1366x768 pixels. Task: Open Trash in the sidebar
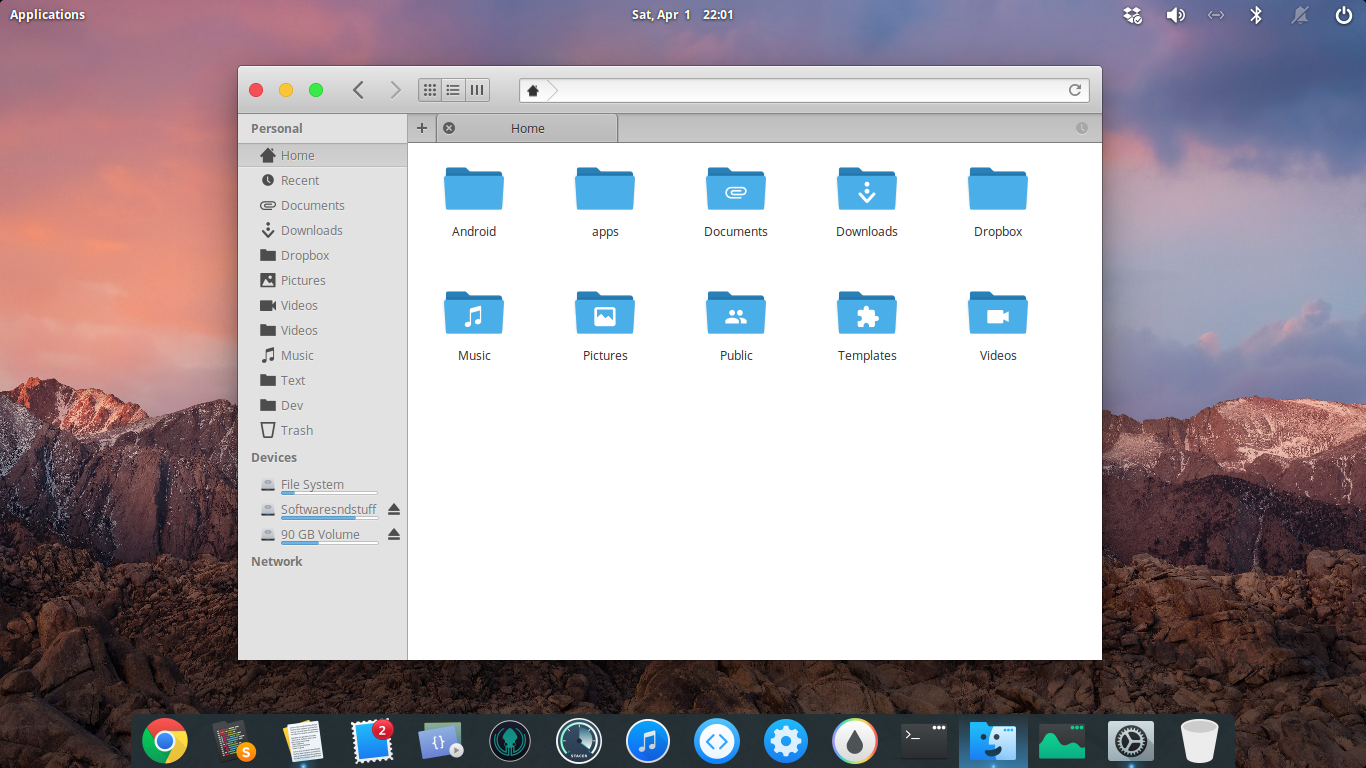[x=322, y=430]
